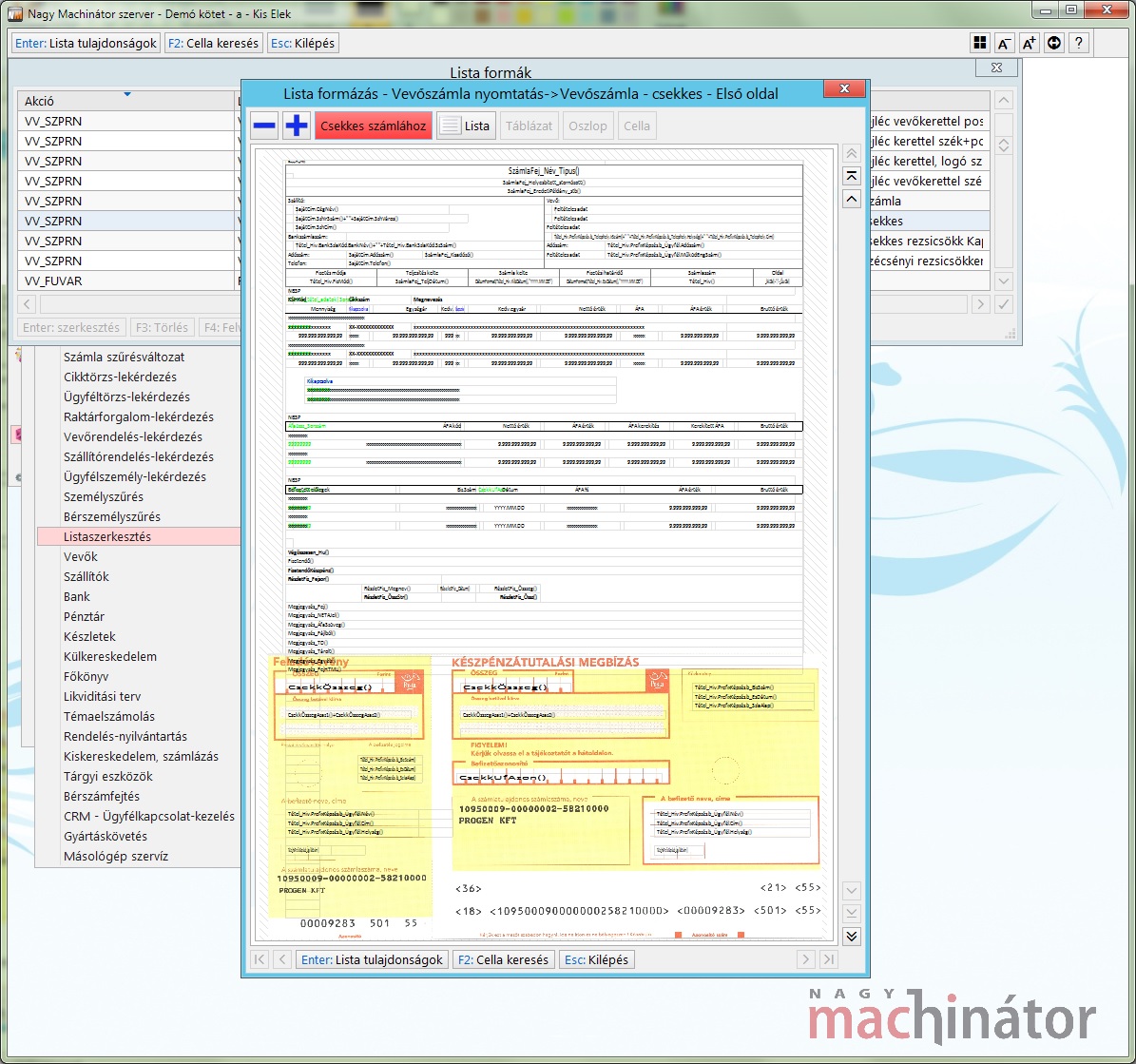The width and height of the screenshot is (1136, 1064).
Task: Click dialog footer F2: Cella keresés button
Action: coord(503,959)
